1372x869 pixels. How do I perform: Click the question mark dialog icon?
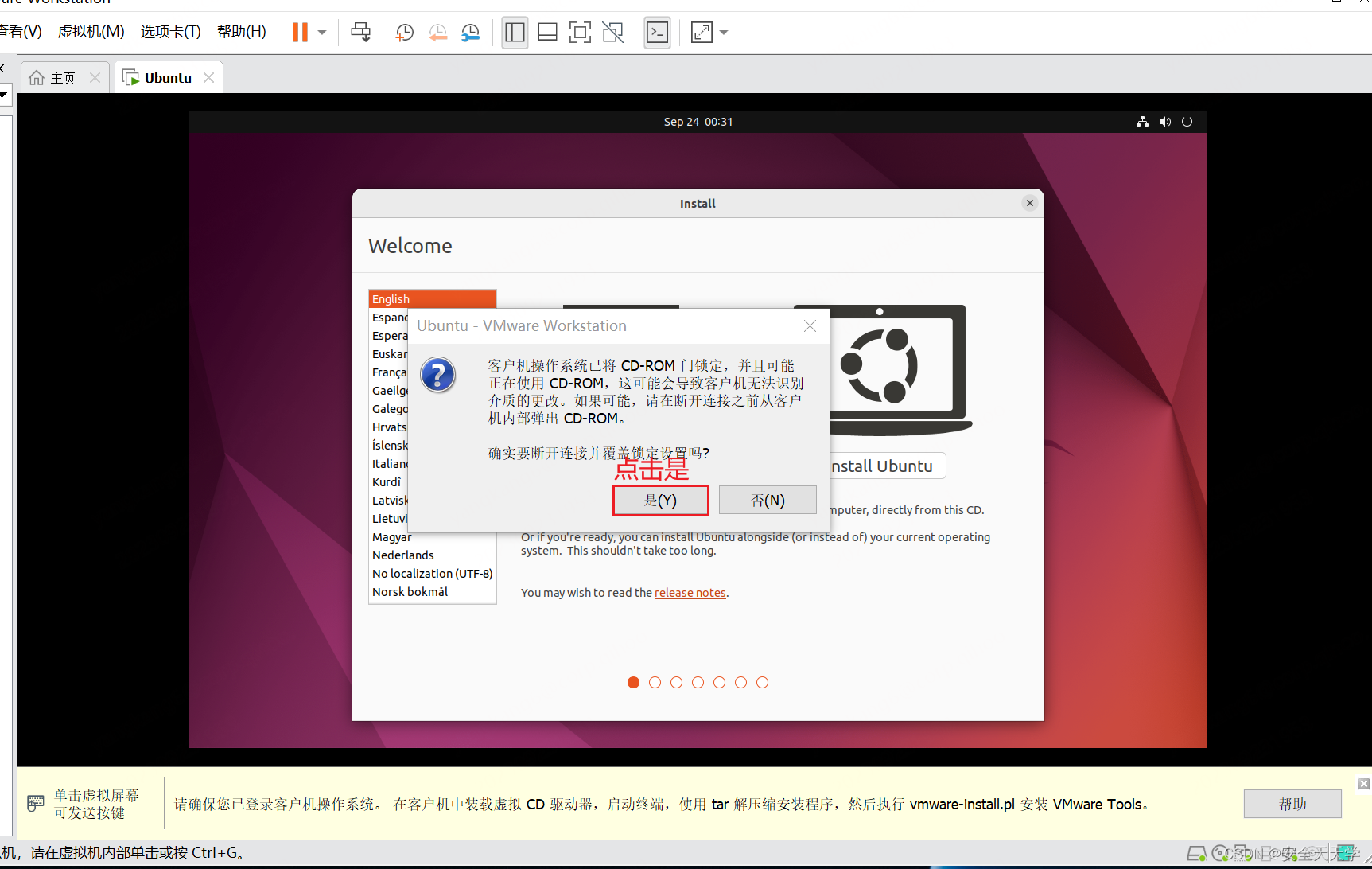point(437,375)
